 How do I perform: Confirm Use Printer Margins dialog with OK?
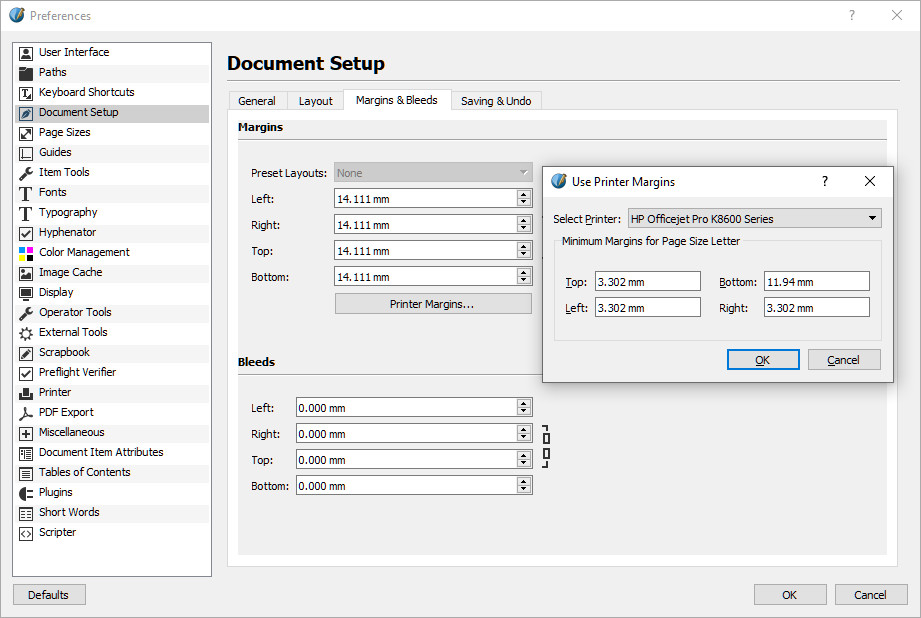pos(762,360)
